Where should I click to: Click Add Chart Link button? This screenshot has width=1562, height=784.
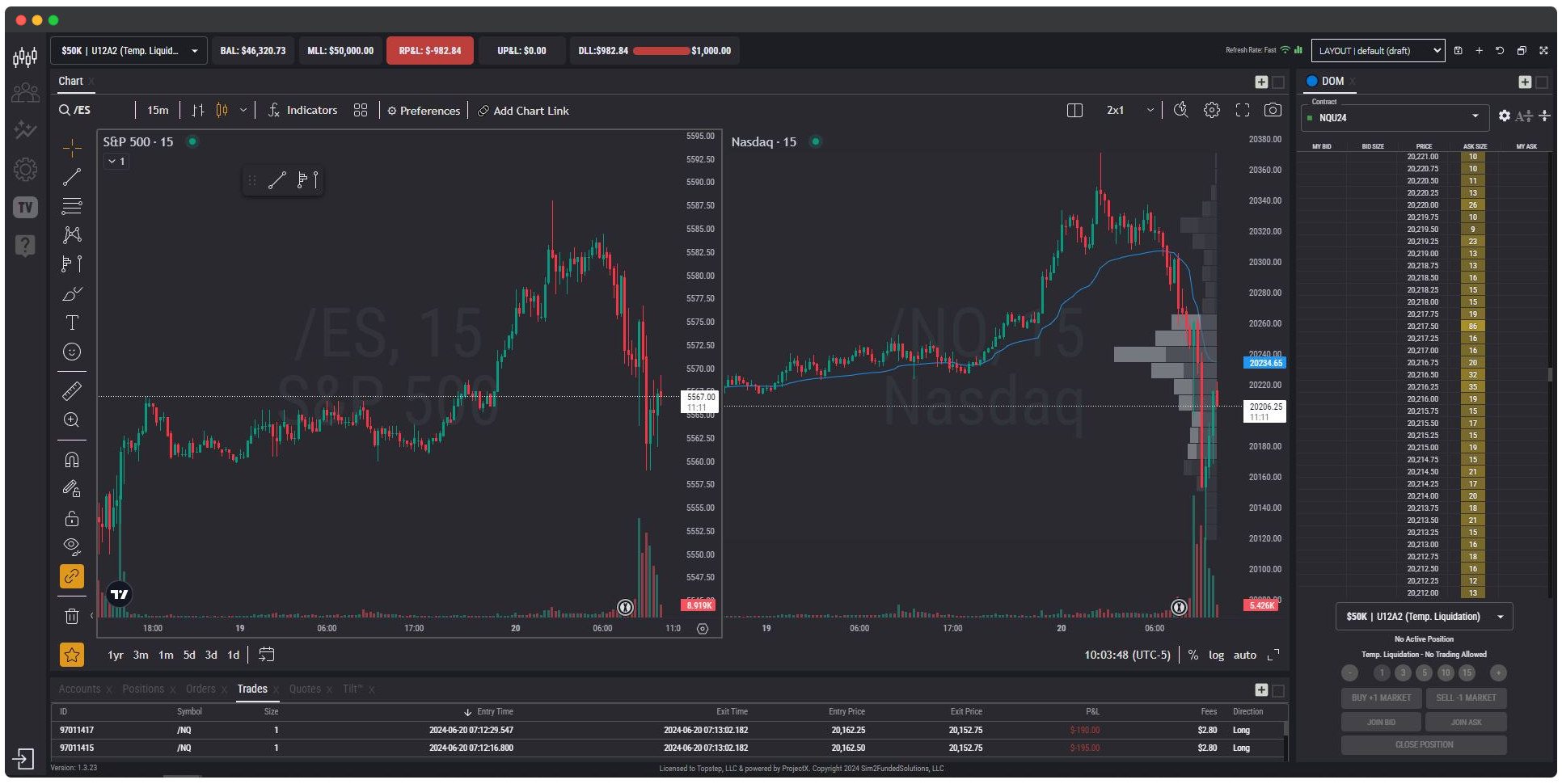(523, 111)
